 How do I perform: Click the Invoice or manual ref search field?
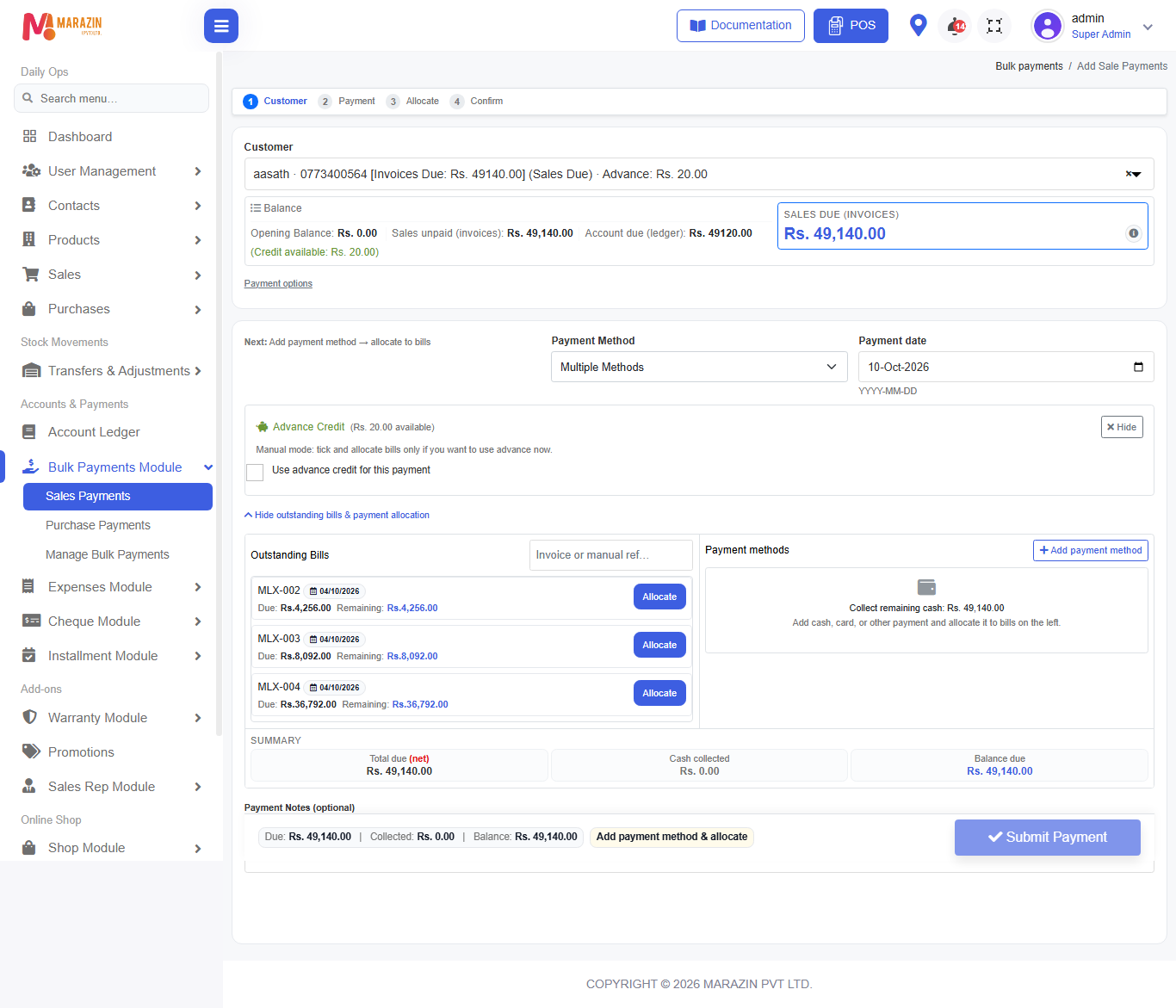[x=611, y=555]
